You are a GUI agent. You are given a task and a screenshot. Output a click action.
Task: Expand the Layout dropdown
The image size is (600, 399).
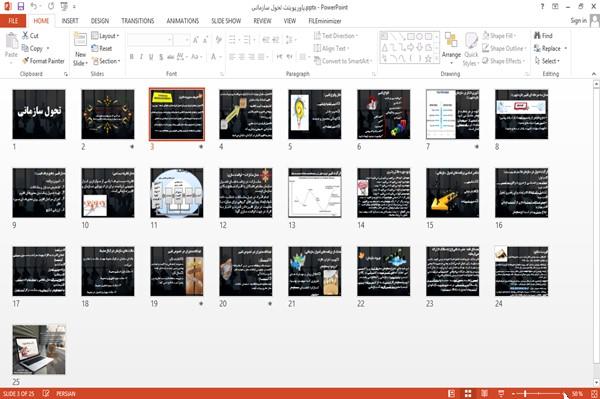pos(105,36)
